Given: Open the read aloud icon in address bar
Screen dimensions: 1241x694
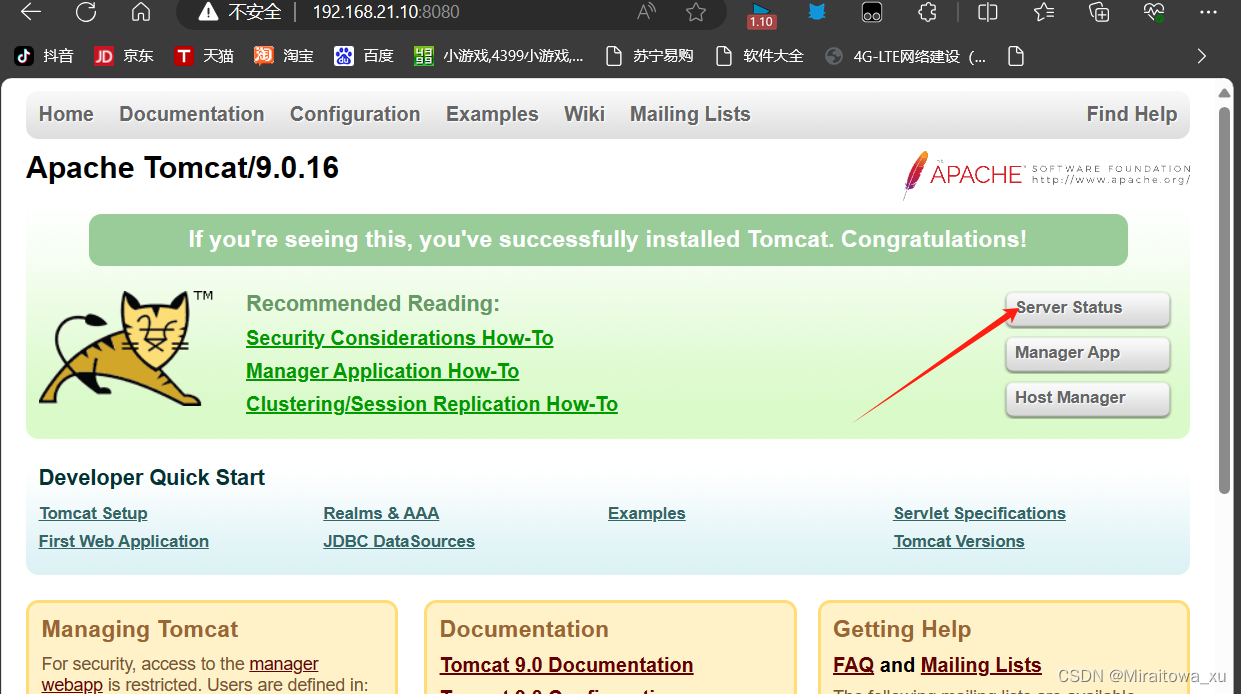Looking at the screenshot, I should (647, 12).
